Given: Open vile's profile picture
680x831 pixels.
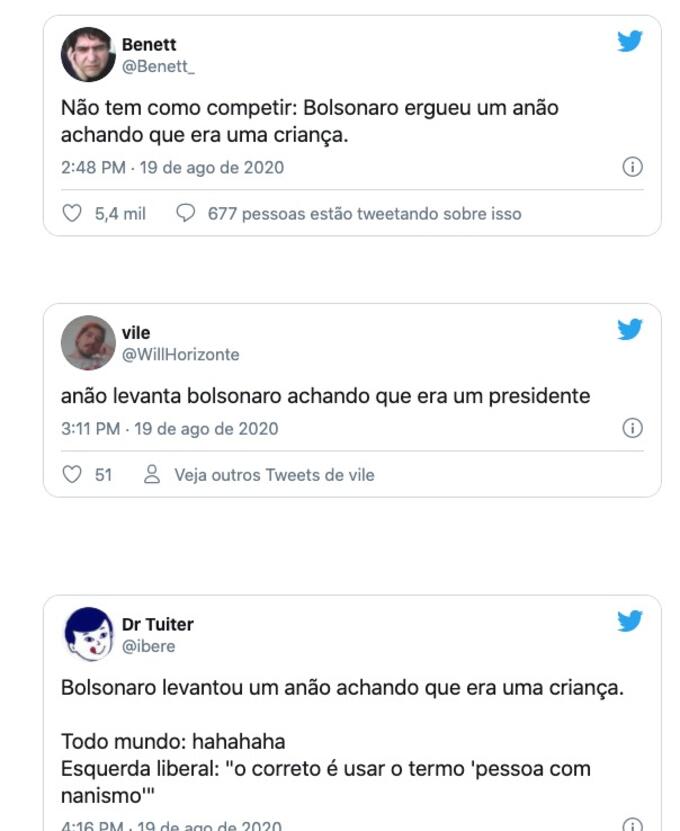Looking at the screenshot, I should point(88,343).
